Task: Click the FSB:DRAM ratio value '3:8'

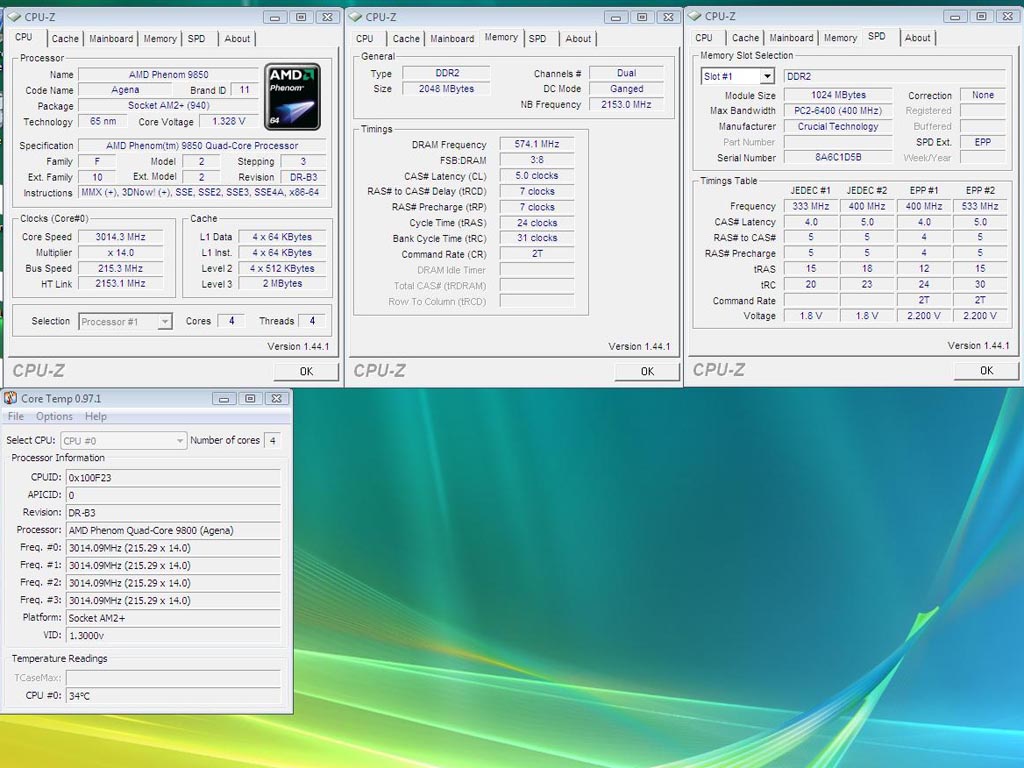Action: point(537,159)
